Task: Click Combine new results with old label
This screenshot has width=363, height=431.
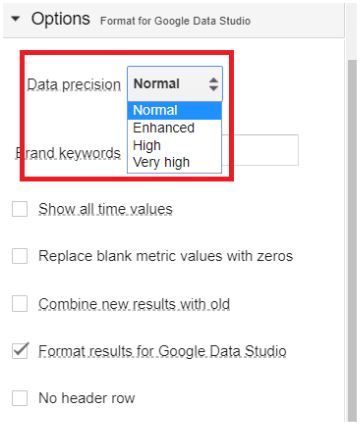Action: (134, 304)
